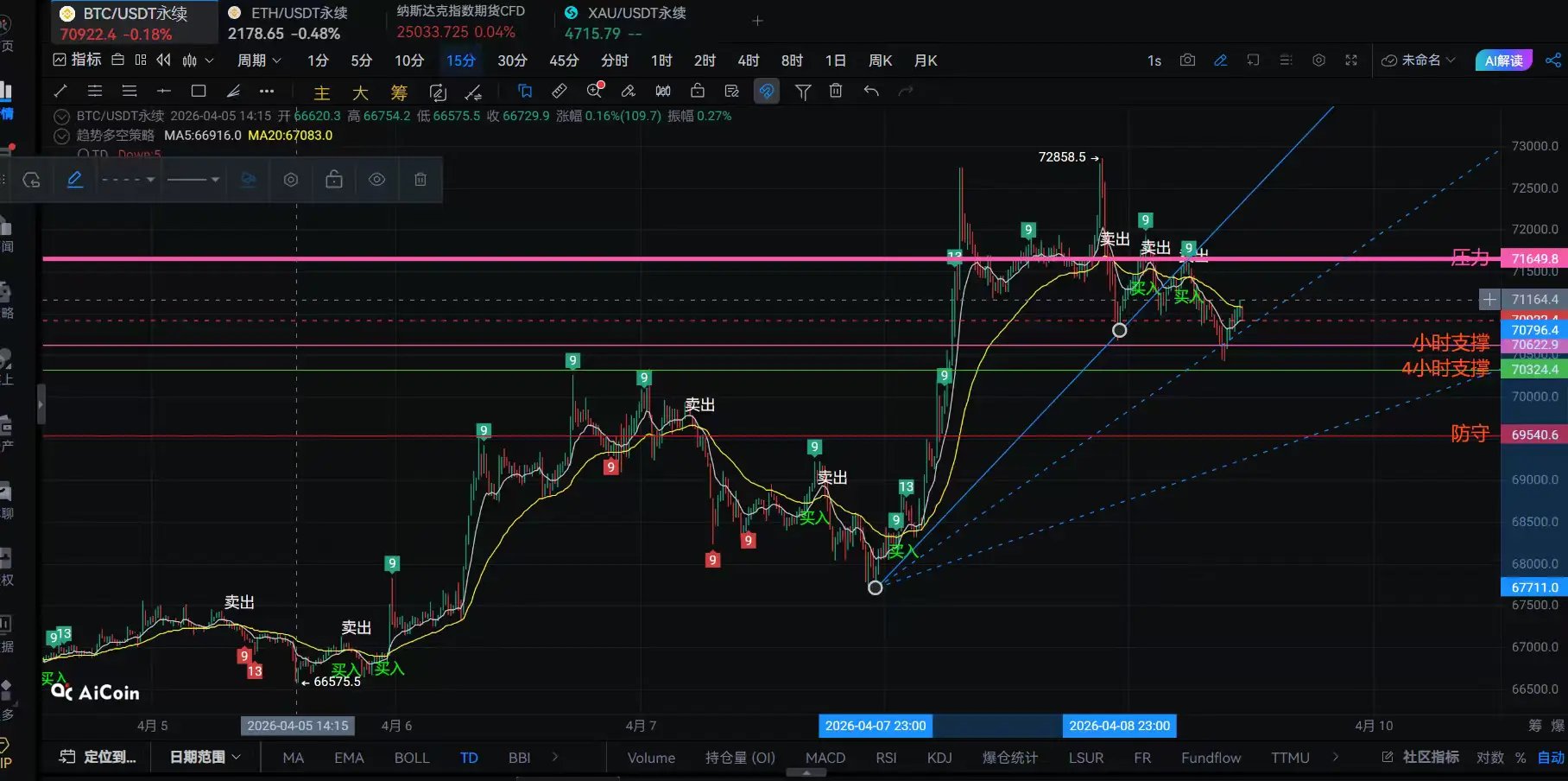Toggle the 主 main-force indicator
Viewport: 1568px width, 781px height.
(x=322, y=92)
